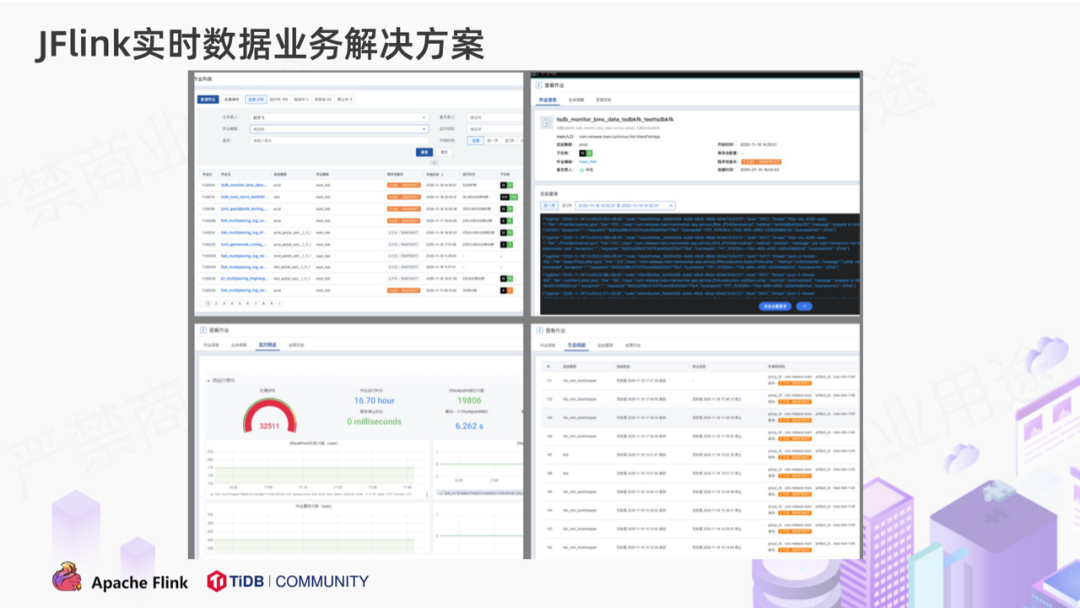Click the orange SNAPSHOT version badge in job details
Screen dimensions: 1080x608
[761, 162]
